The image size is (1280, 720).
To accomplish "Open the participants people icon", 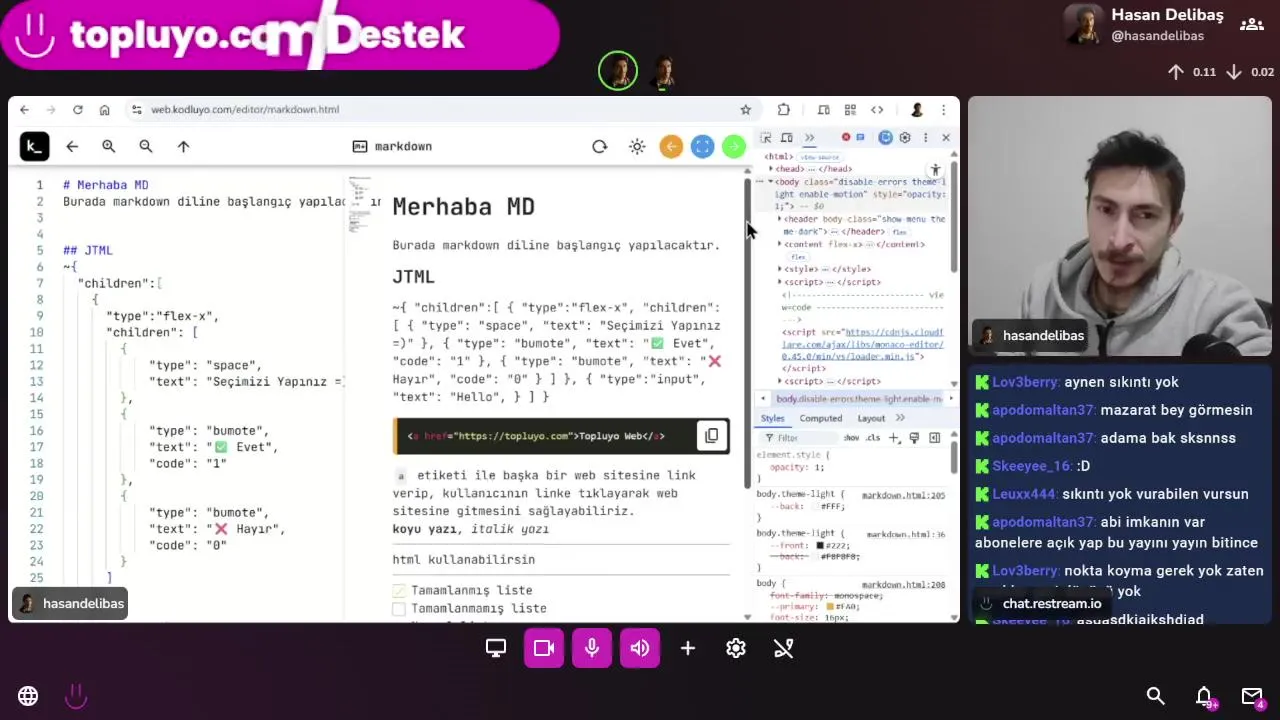I will (1251, 24).
